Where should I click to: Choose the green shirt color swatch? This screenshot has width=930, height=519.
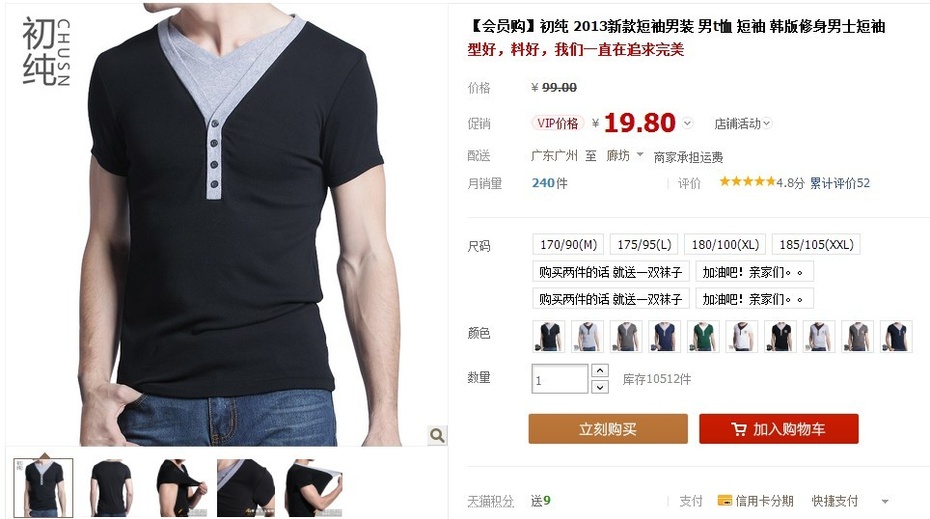703,336
